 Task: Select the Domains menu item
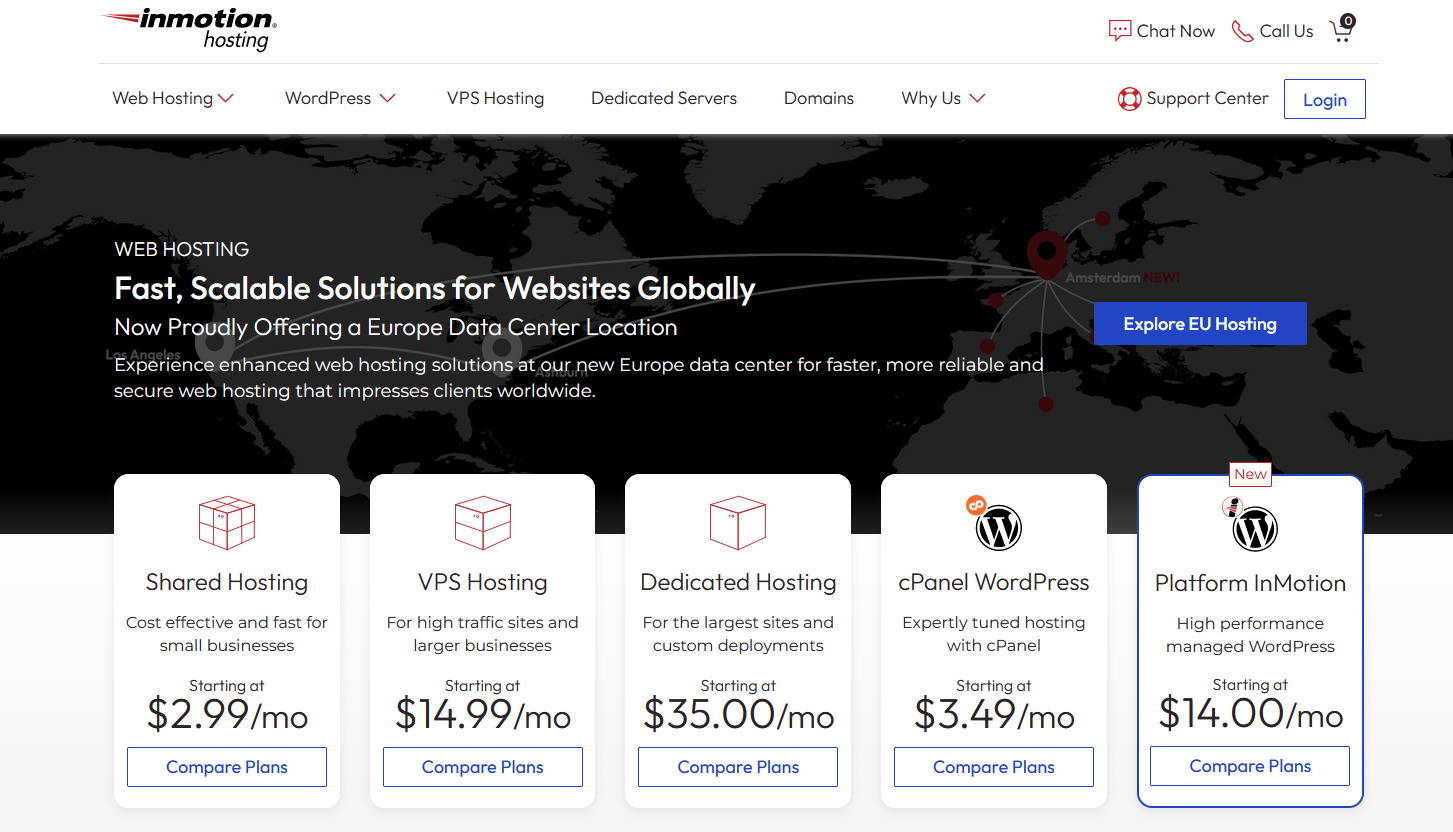[x=819, y=98]
